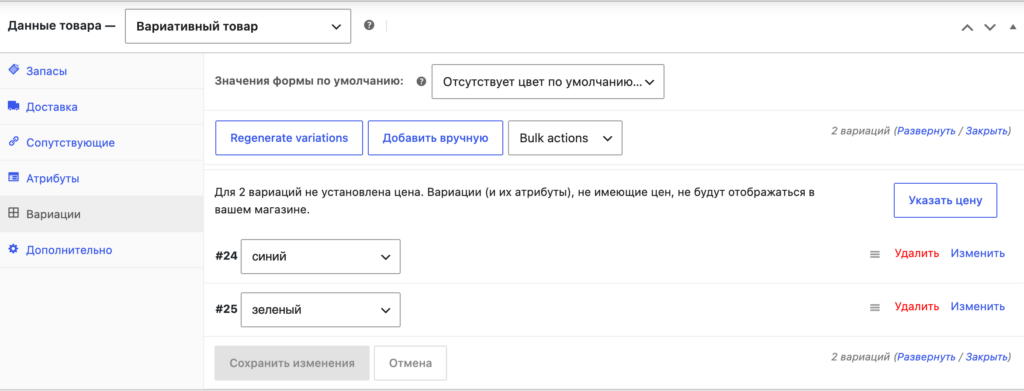The width and height of the screenshot is (1024, 391).
Task: Click the Данные товара panel title
Action: pos(61,27)
